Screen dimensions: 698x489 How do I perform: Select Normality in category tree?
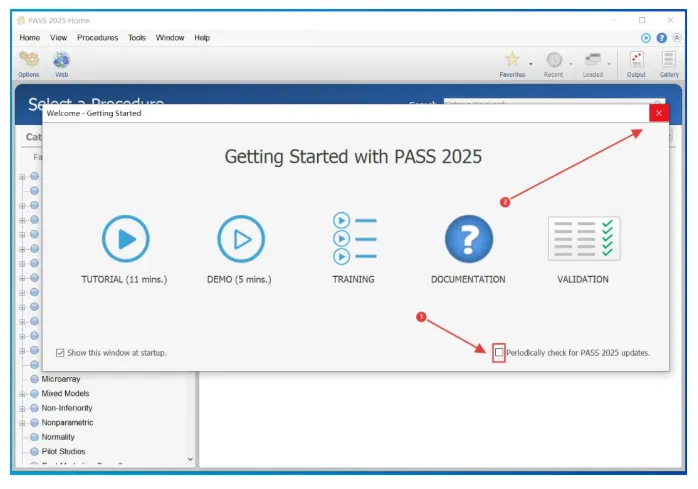tap(58, 437)
